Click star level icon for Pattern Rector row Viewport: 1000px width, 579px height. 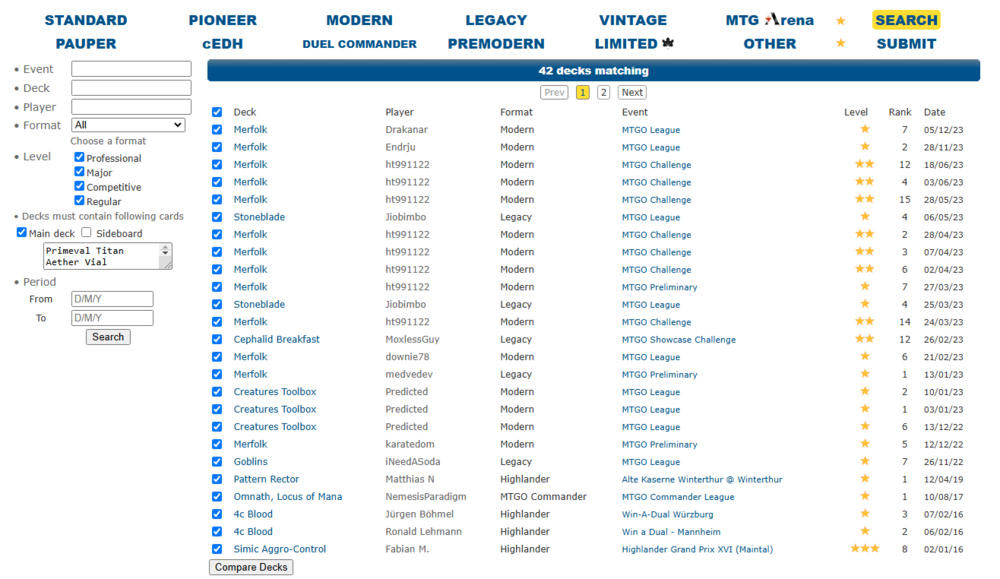click(864, 479)
